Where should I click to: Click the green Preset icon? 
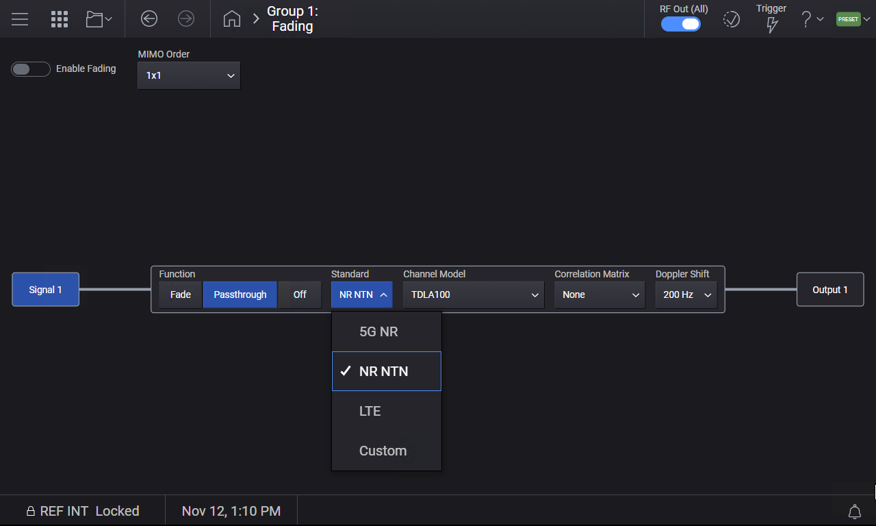[x=848, y=19]
